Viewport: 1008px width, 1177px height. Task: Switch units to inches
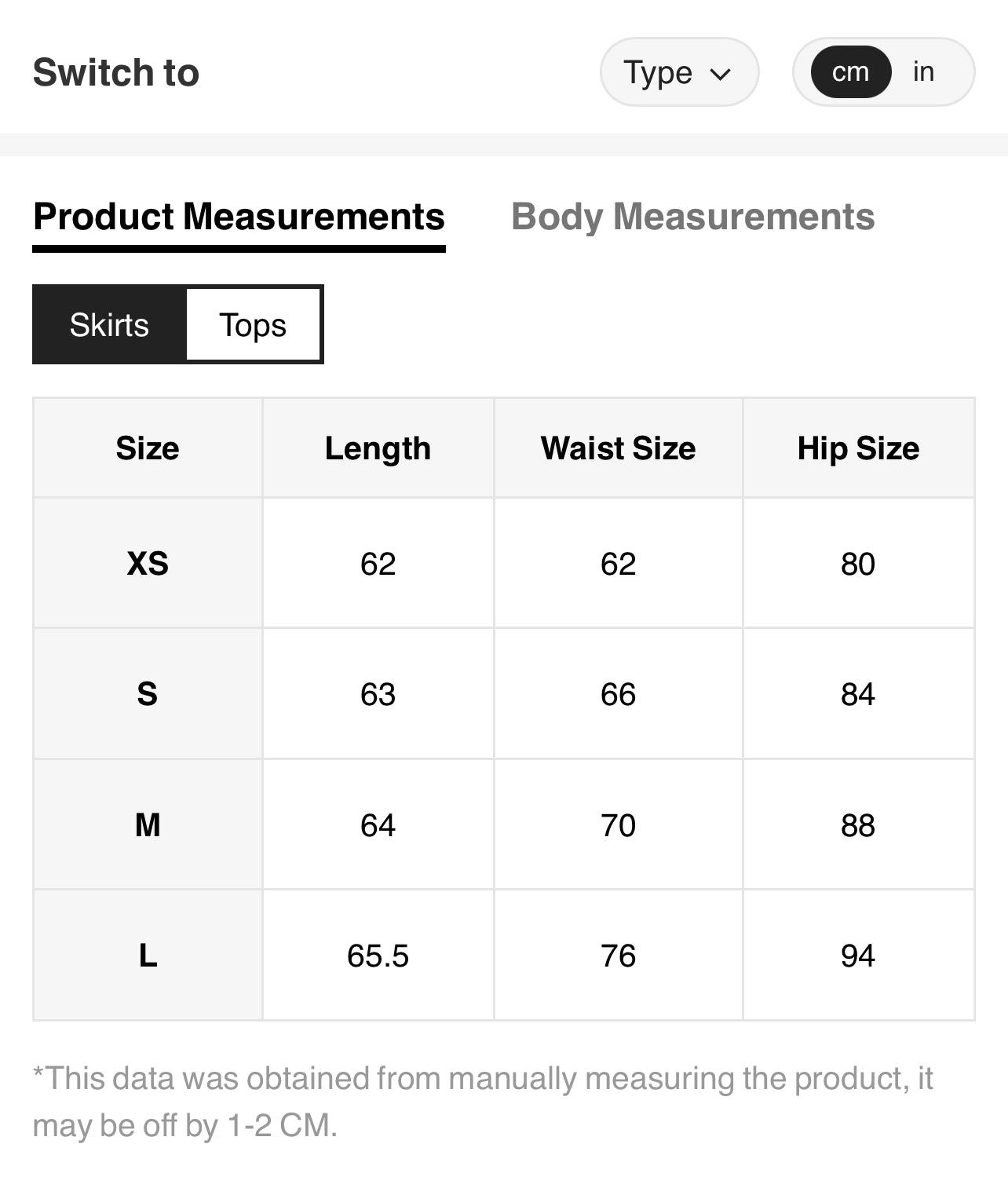click(923, 72)
